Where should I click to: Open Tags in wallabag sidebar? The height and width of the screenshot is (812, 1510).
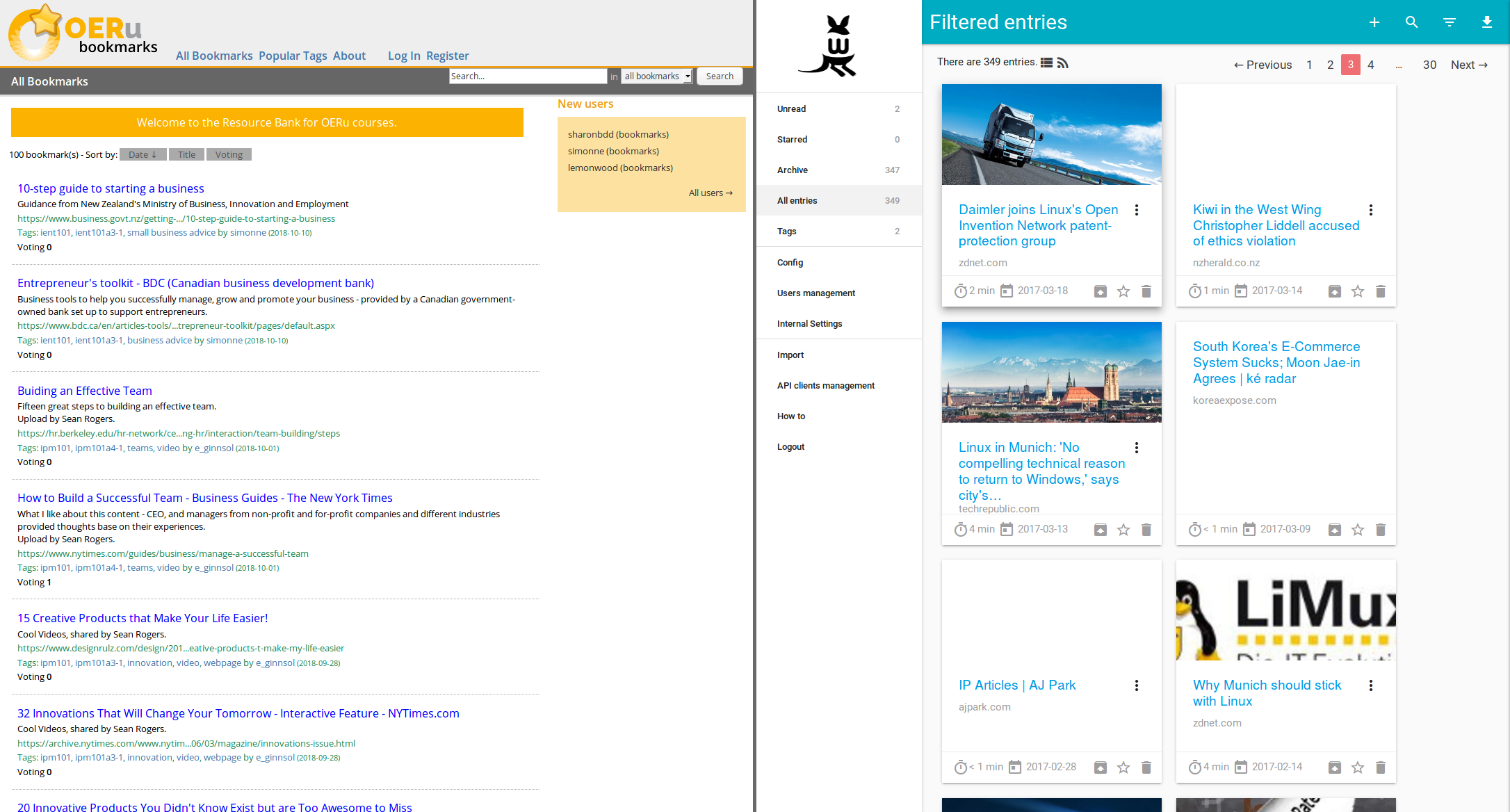pos(838,232)
